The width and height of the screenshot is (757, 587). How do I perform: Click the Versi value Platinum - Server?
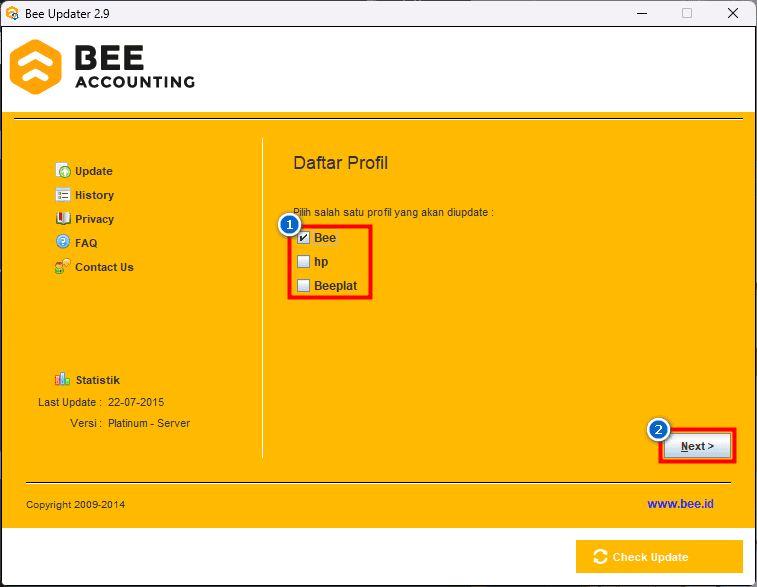click(x=149, y=423)
